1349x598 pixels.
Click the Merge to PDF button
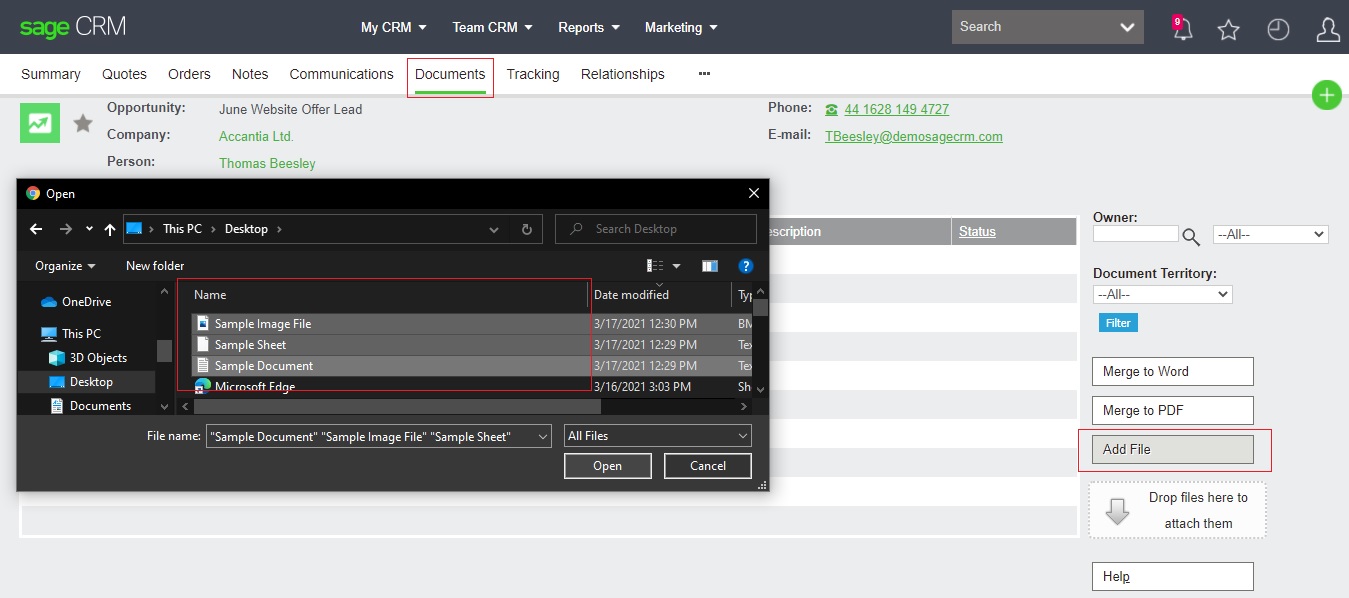pyautogui.click(x=1172, y=409)
